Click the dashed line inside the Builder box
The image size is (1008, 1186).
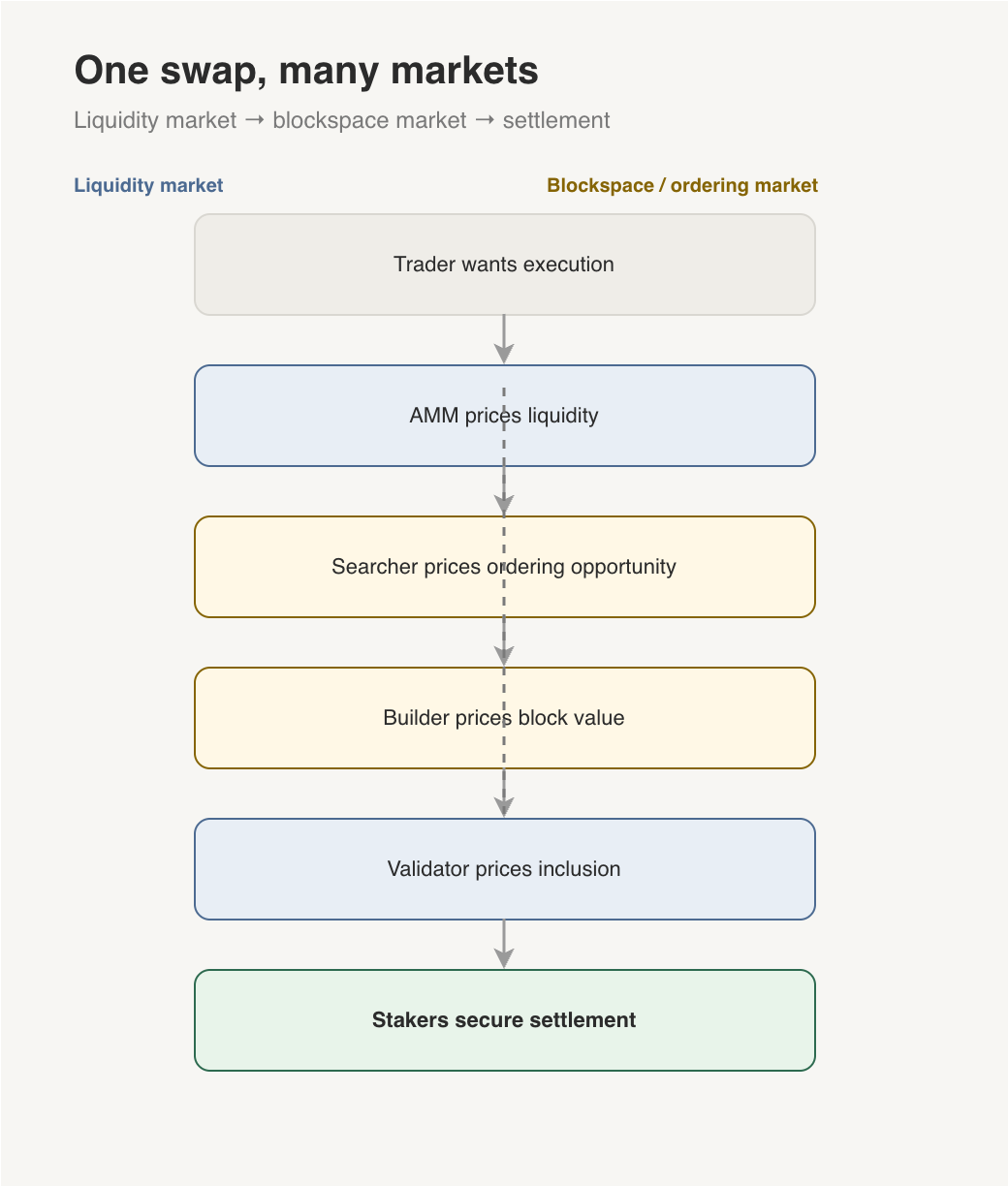coord(504,718)
